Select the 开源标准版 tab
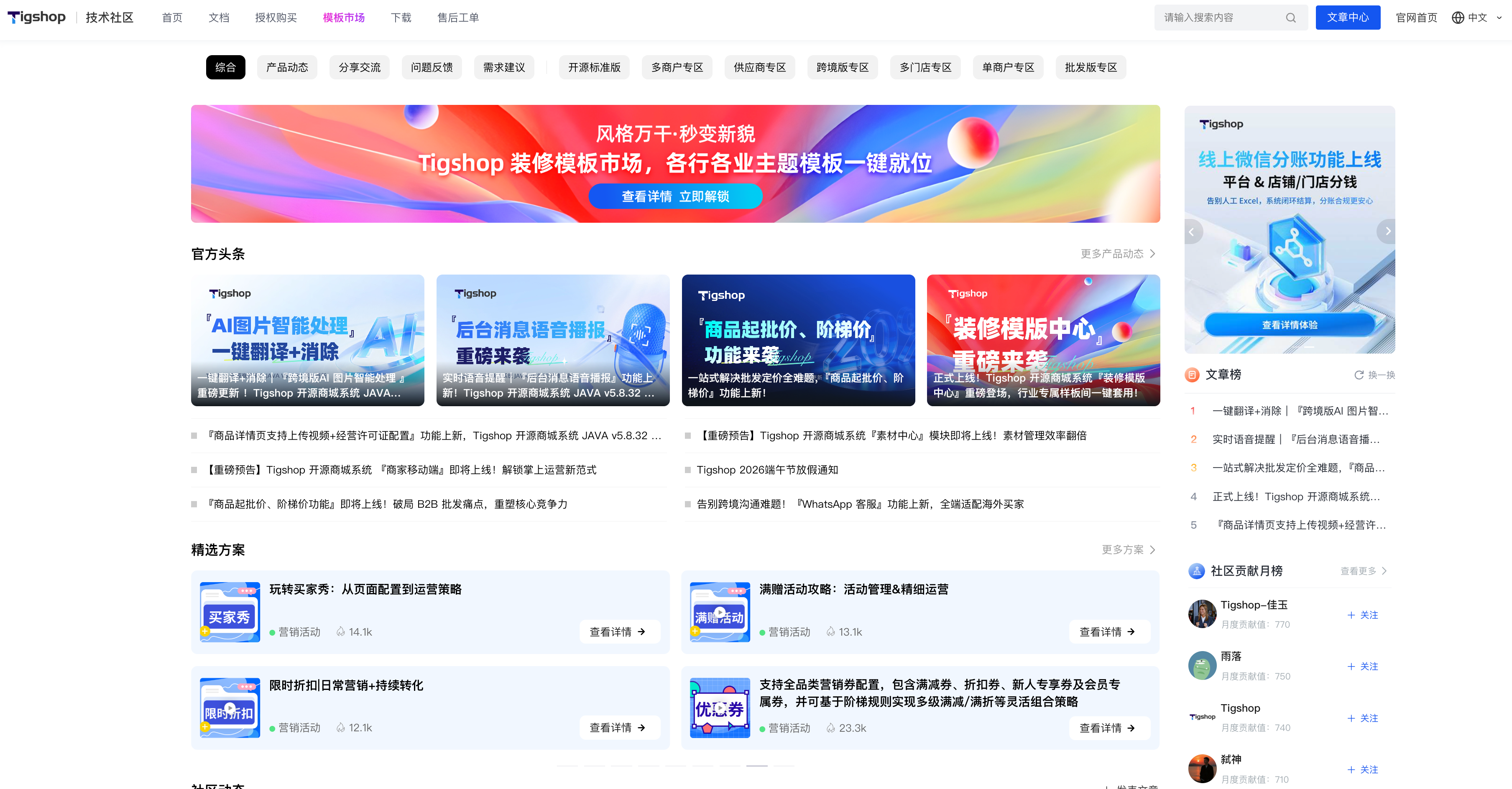This screenshot has width=1512, height=789. [594, 67]
